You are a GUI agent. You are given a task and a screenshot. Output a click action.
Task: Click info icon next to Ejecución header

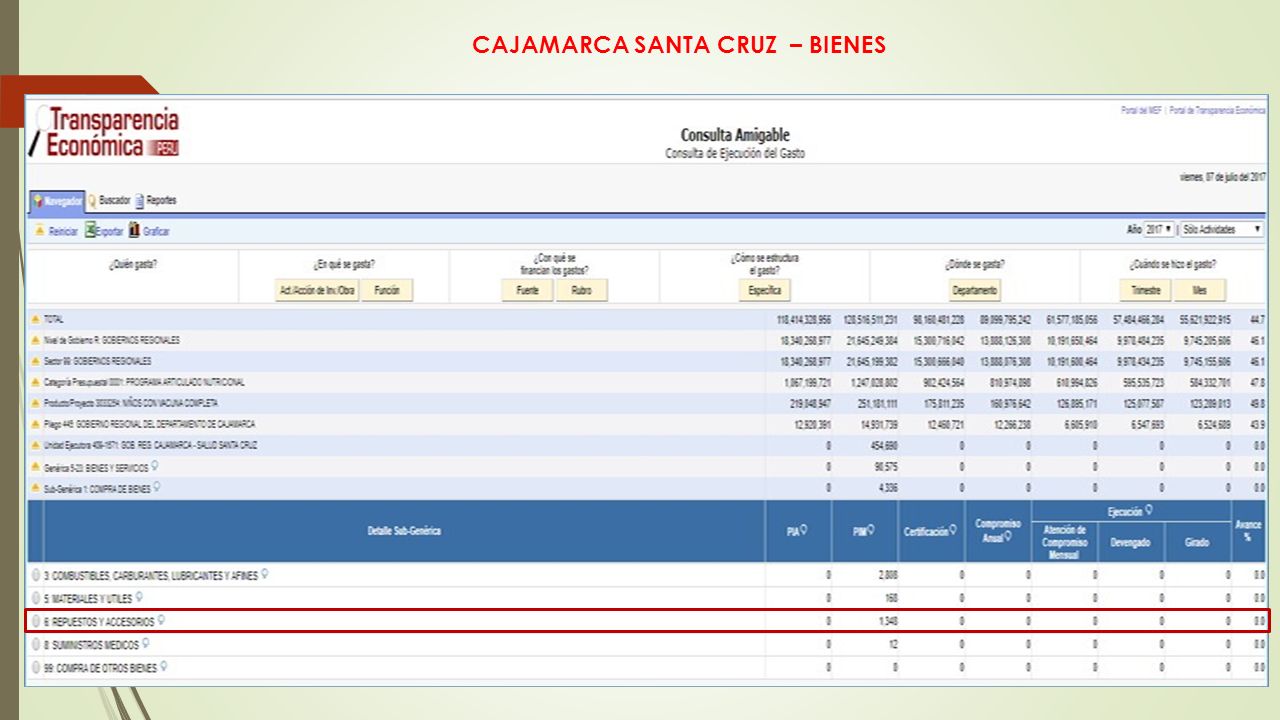point(1149,510)
